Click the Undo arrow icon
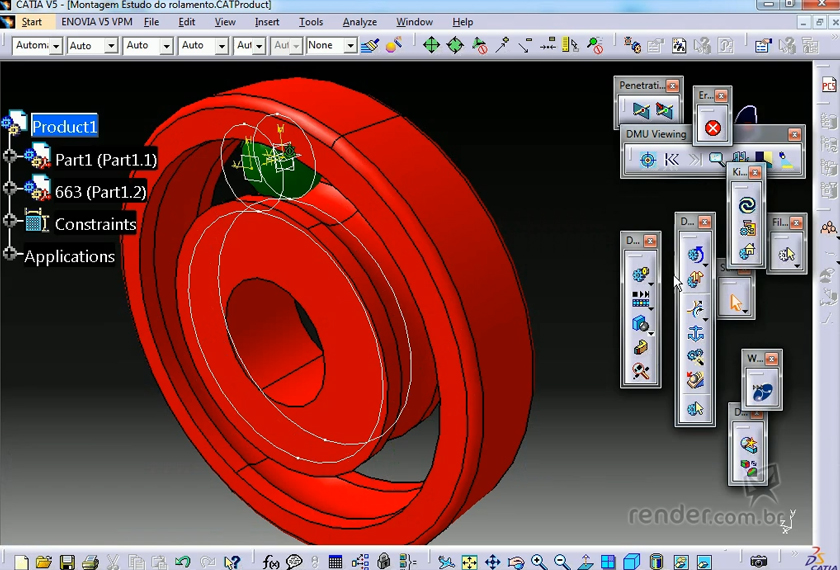Screen dimensions: 840x570 182,562
